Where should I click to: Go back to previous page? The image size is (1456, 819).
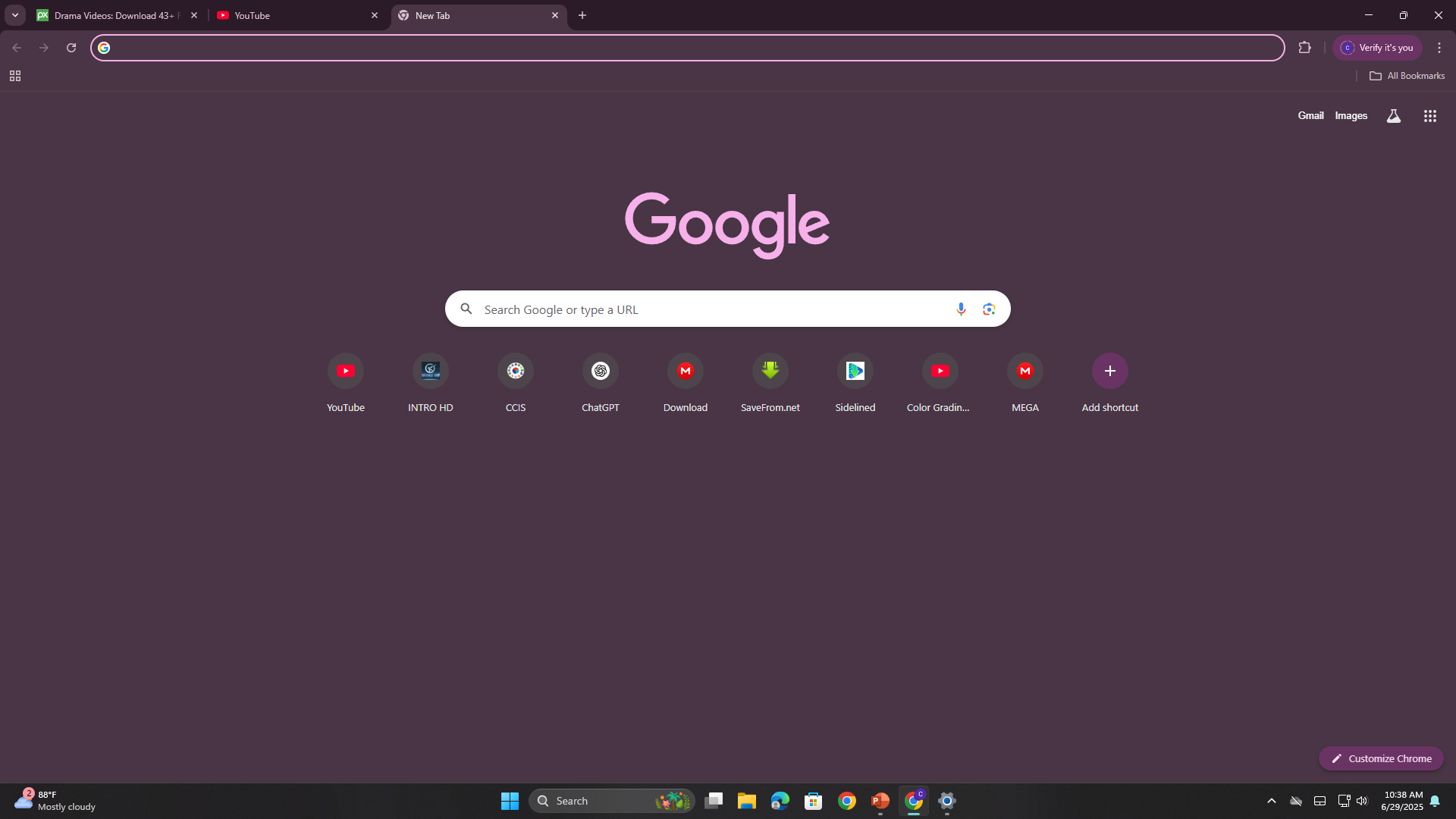coord(17,48)
